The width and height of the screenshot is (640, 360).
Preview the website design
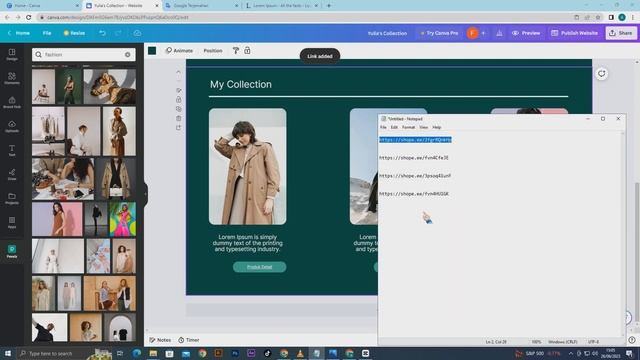point(526,33)
